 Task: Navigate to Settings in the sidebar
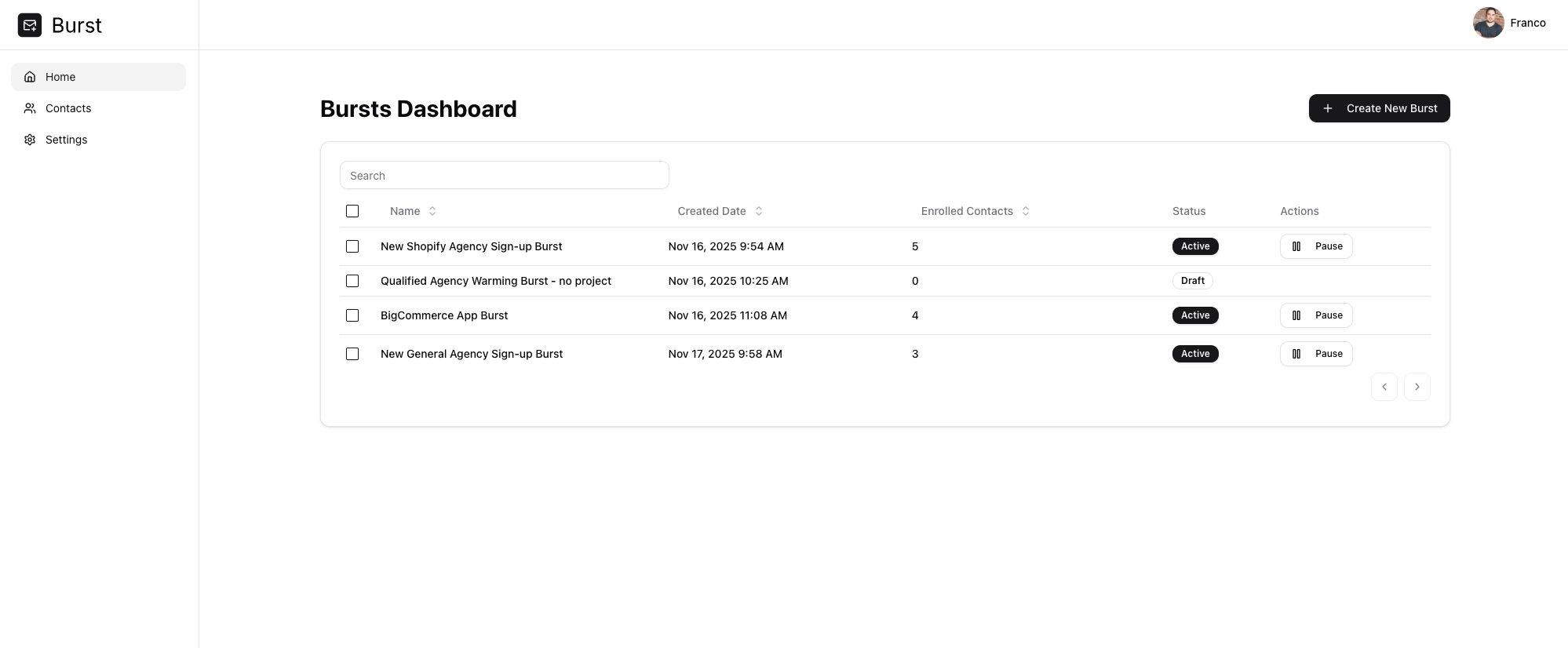point(66,139)
